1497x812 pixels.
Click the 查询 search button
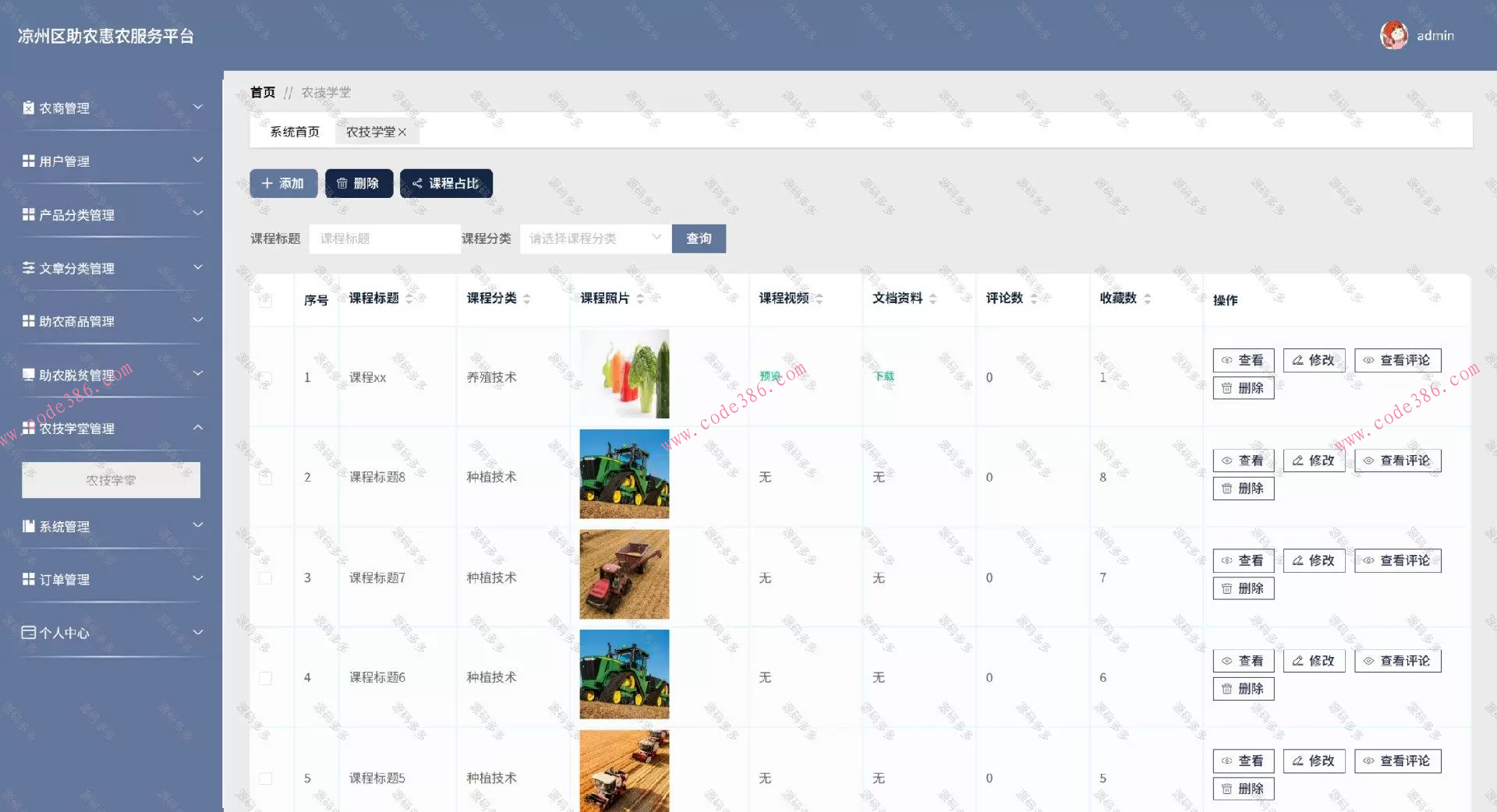[x=699, y=238]
